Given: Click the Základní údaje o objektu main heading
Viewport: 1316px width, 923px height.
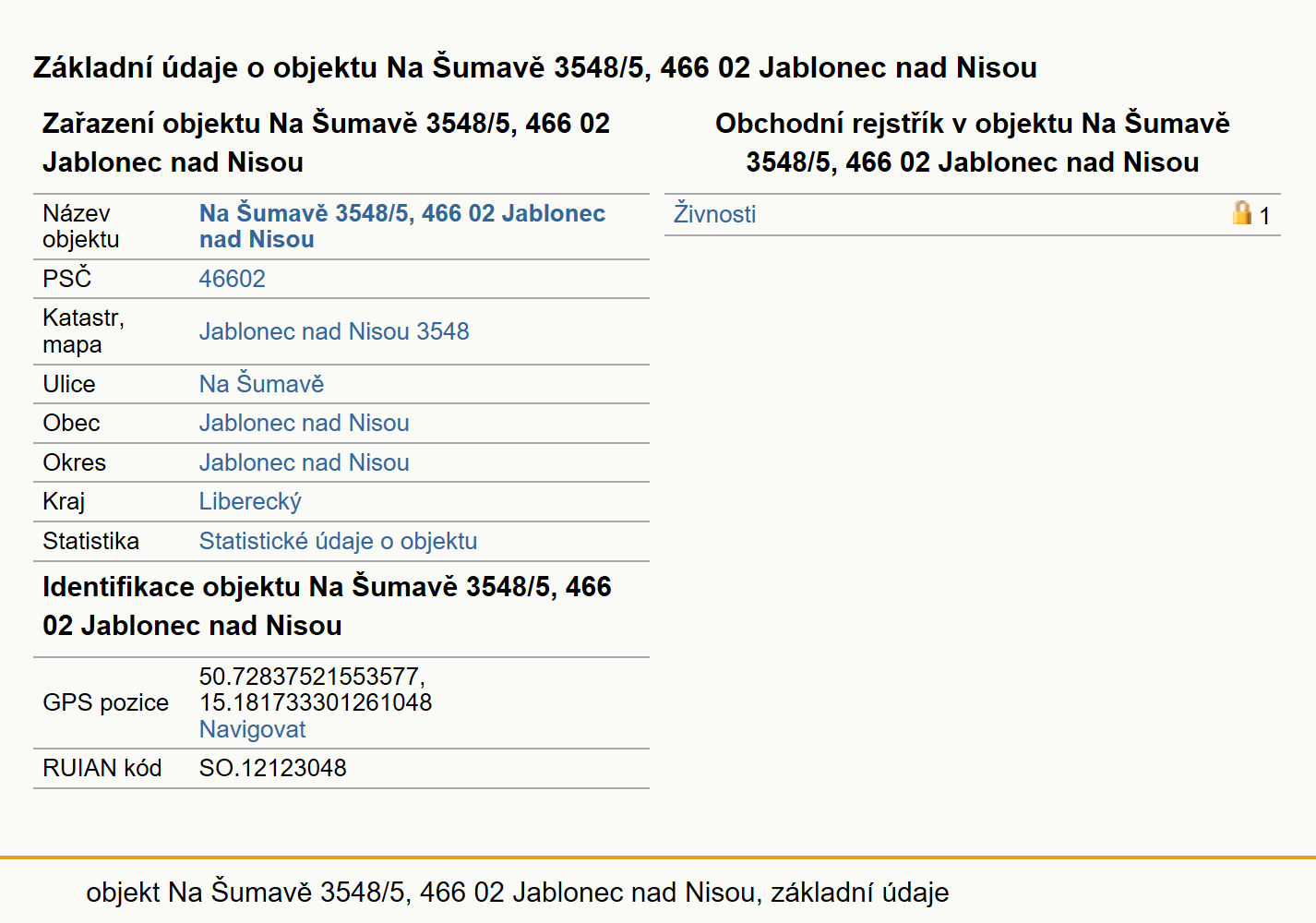Looking at the screenshot, I should (x=535, y=67).
